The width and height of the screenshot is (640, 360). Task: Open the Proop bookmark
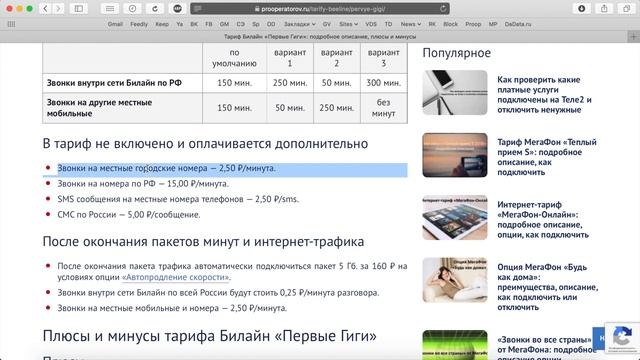[473, 24]
